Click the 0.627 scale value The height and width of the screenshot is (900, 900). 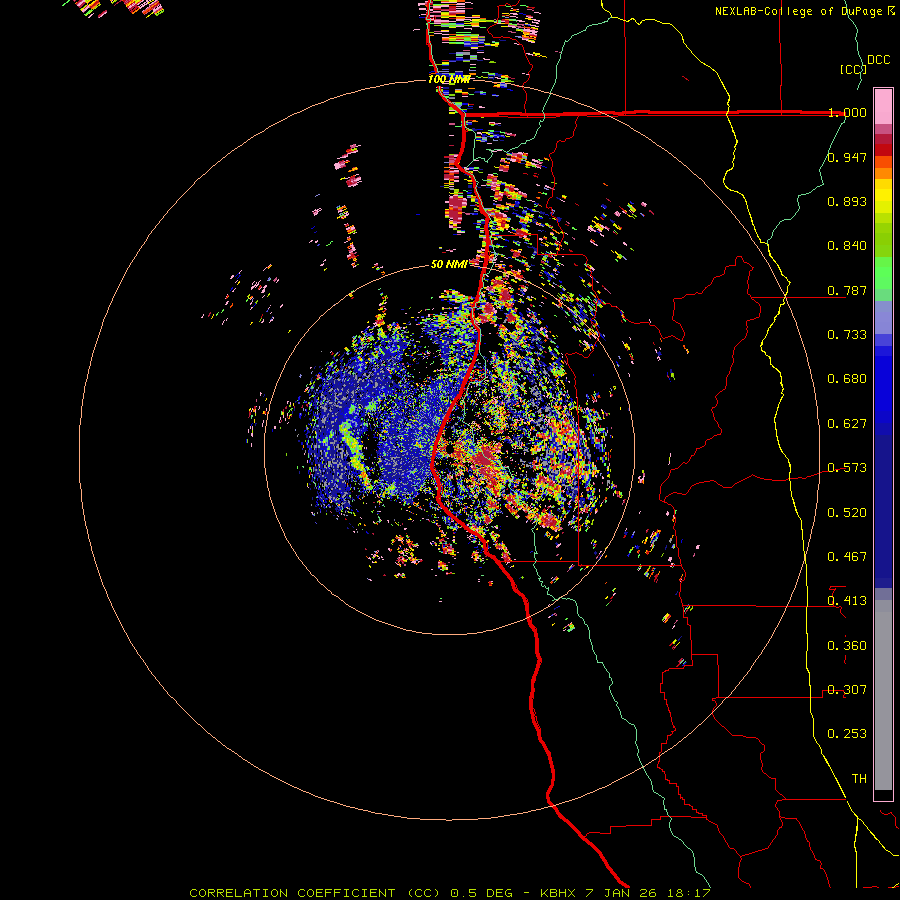[847, 424]
